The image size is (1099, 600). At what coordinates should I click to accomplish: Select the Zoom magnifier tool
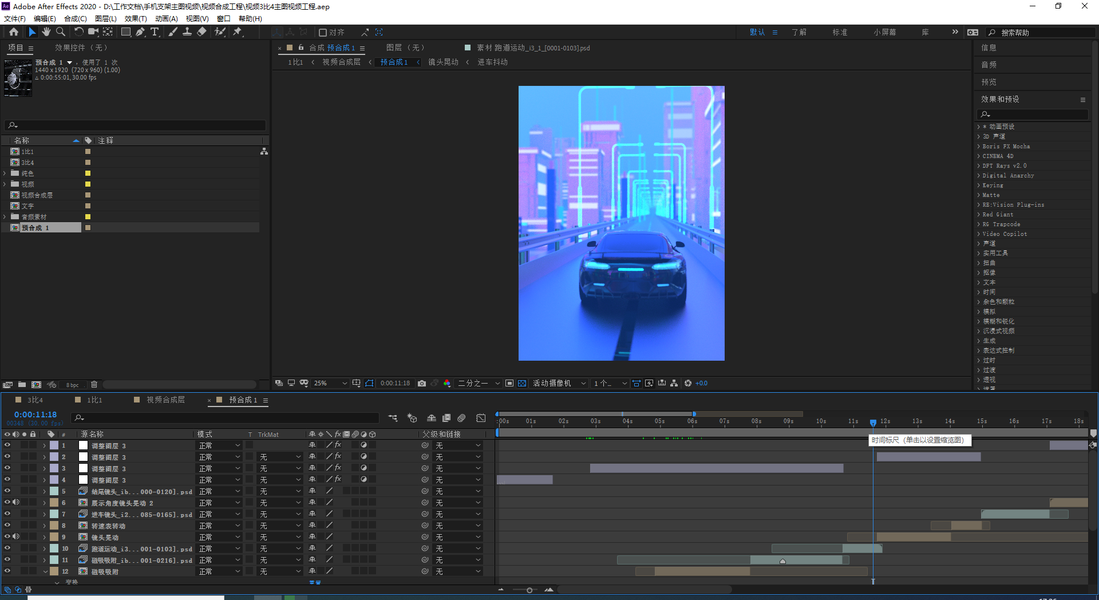pos(60,32)
